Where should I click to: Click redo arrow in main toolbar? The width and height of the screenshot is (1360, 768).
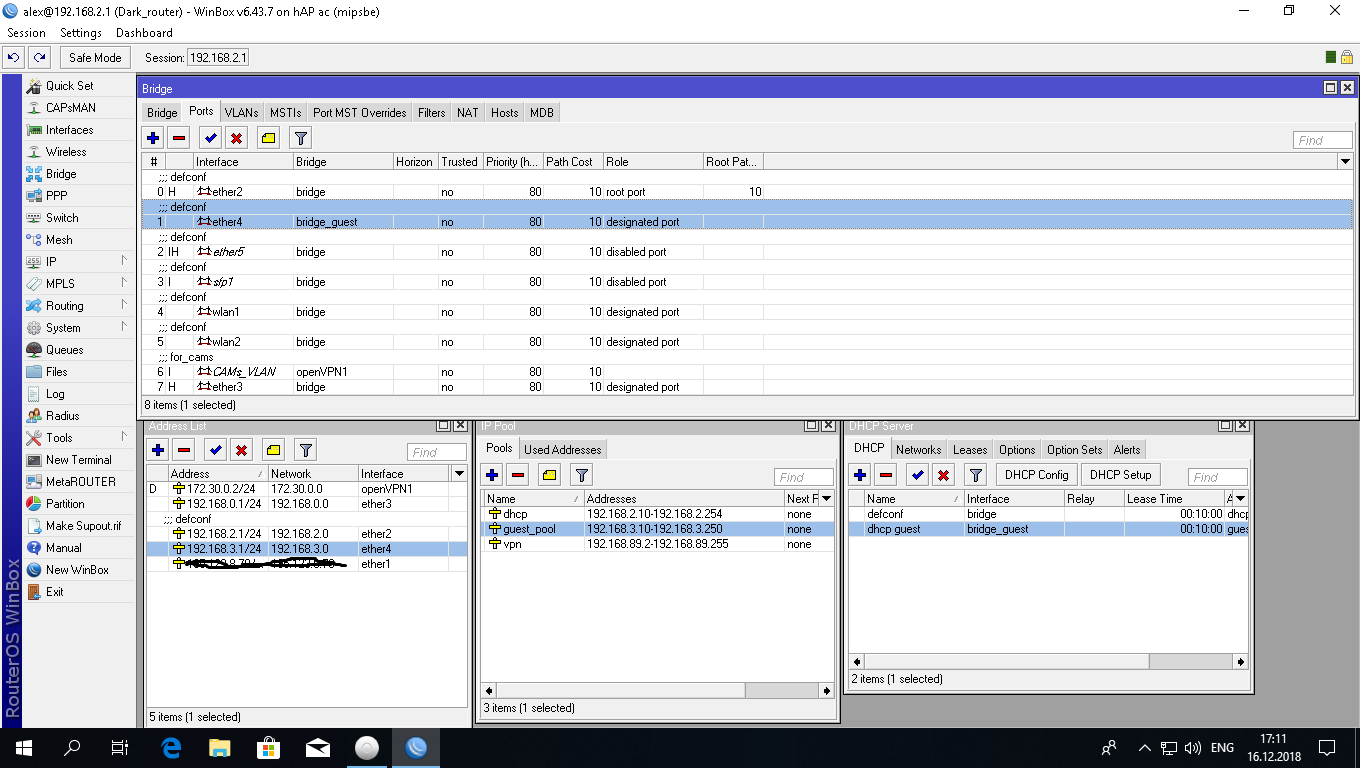pyautogui.click(x=39, y=58)
